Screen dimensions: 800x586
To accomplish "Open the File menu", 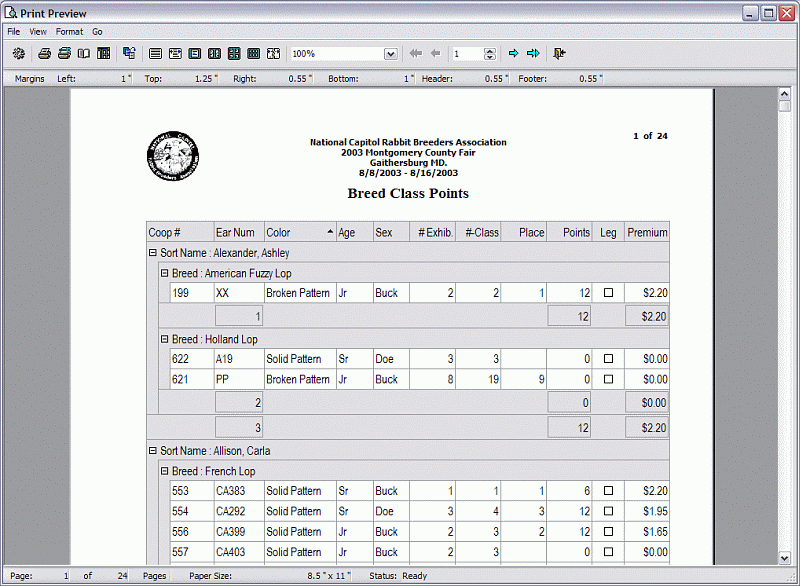I will (x=14, y=32).
